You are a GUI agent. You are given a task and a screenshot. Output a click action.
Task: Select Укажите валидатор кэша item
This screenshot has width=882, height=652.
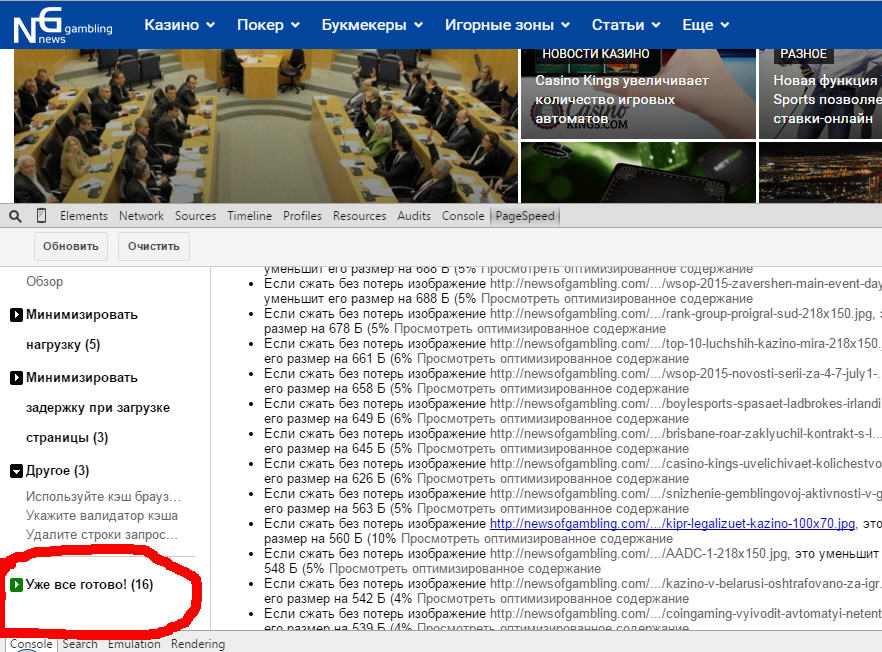(102, 516)
